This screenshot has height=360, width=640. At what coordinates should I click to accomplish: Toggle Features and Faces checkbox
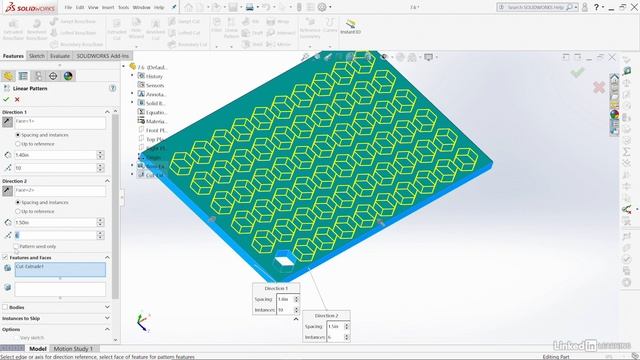(5, 258)
